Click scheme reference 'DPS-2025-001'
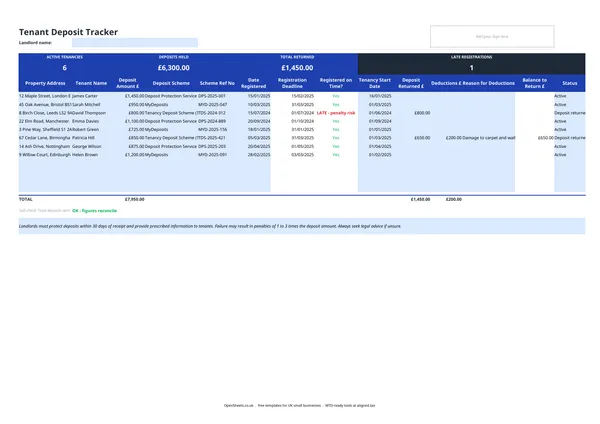This screenshot has height=424, width=600. (212, 96)
